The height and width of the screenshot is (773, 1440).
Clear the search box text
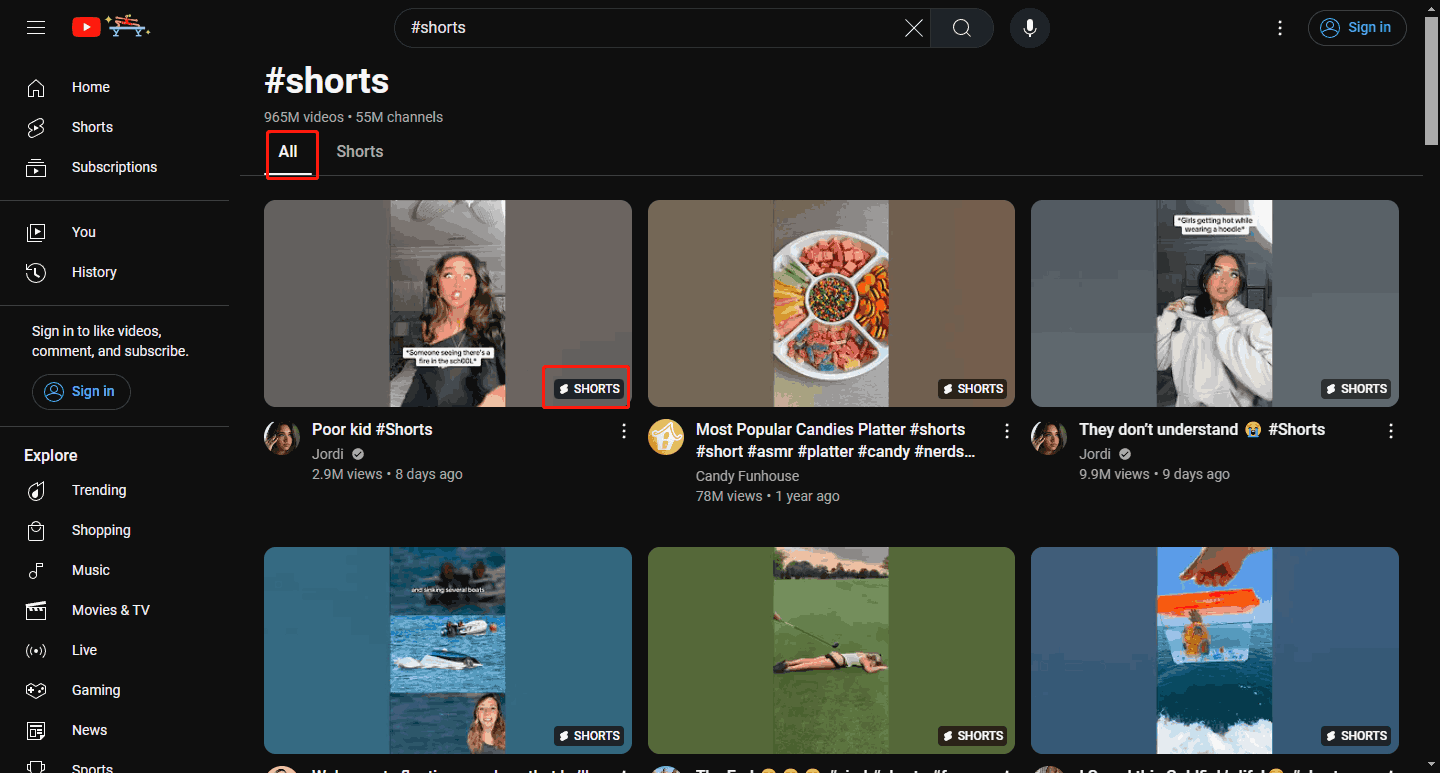point(913,28)
